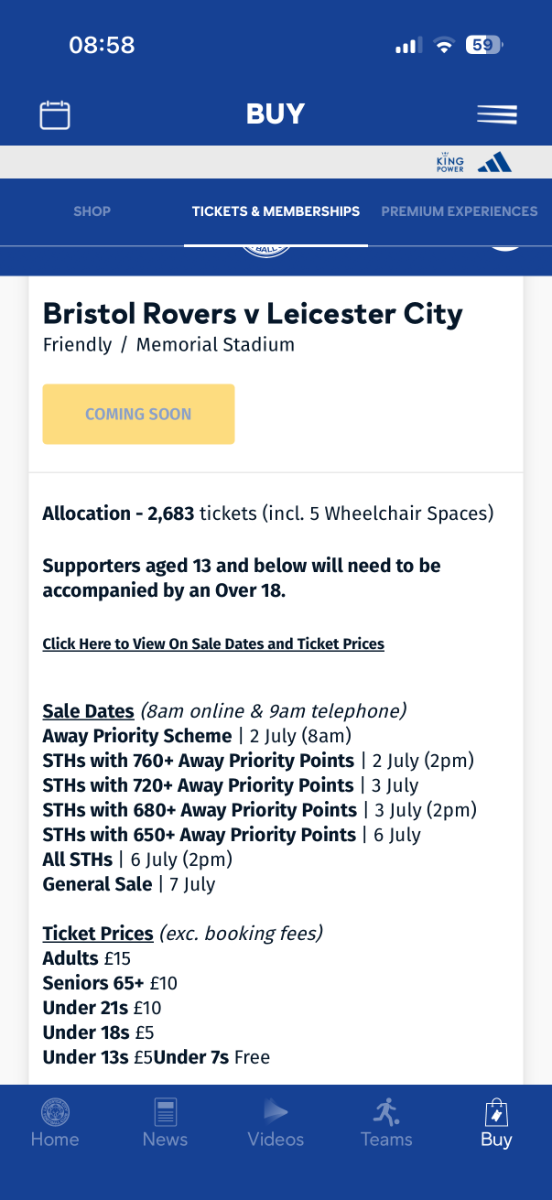Open the hamburger menu
552x1200 pixels.
point(497,114)
